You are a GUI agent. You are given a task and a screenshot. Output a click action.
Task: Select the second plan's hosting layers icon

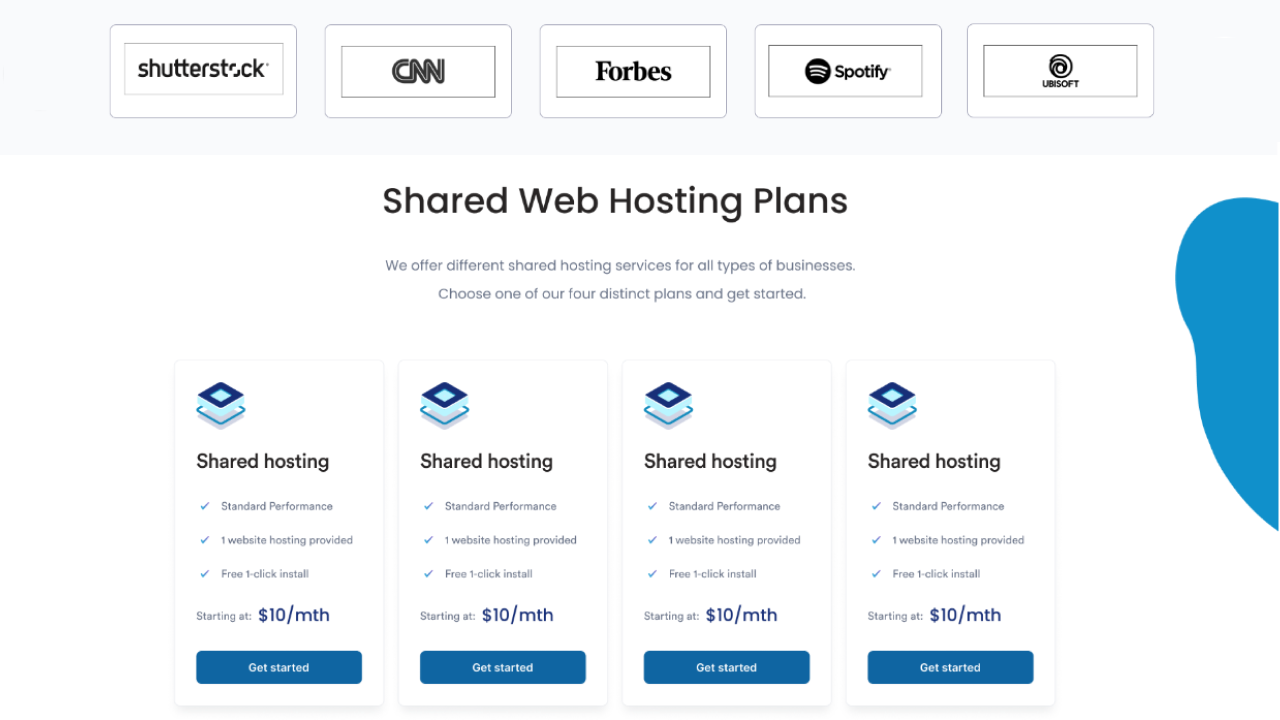[445, 404]
